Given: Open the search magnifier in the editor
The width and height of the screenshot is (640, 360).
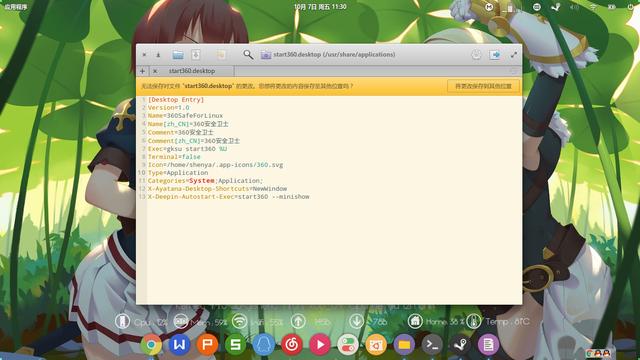Looking at the screenshot, I should [248, 54].
